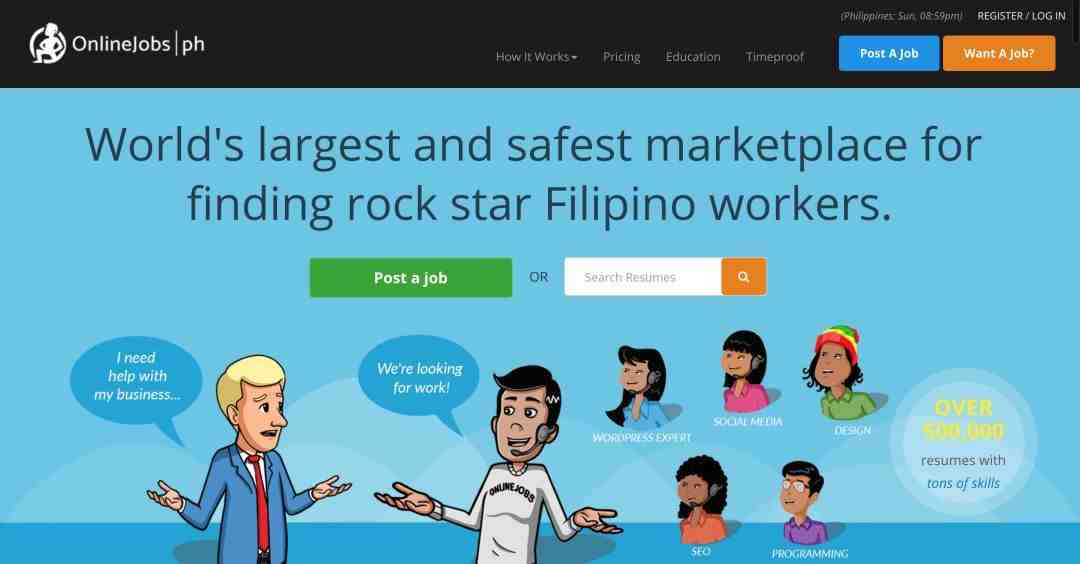The height and width of the screenshot is (564, 1080).
Task: Select the WordPress Expert worker avatar
Action: click(637, 388)
